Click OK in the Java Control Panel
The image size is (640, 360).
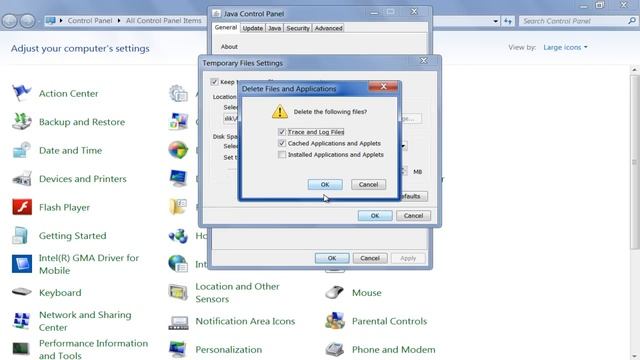click(x=332, y=258)
